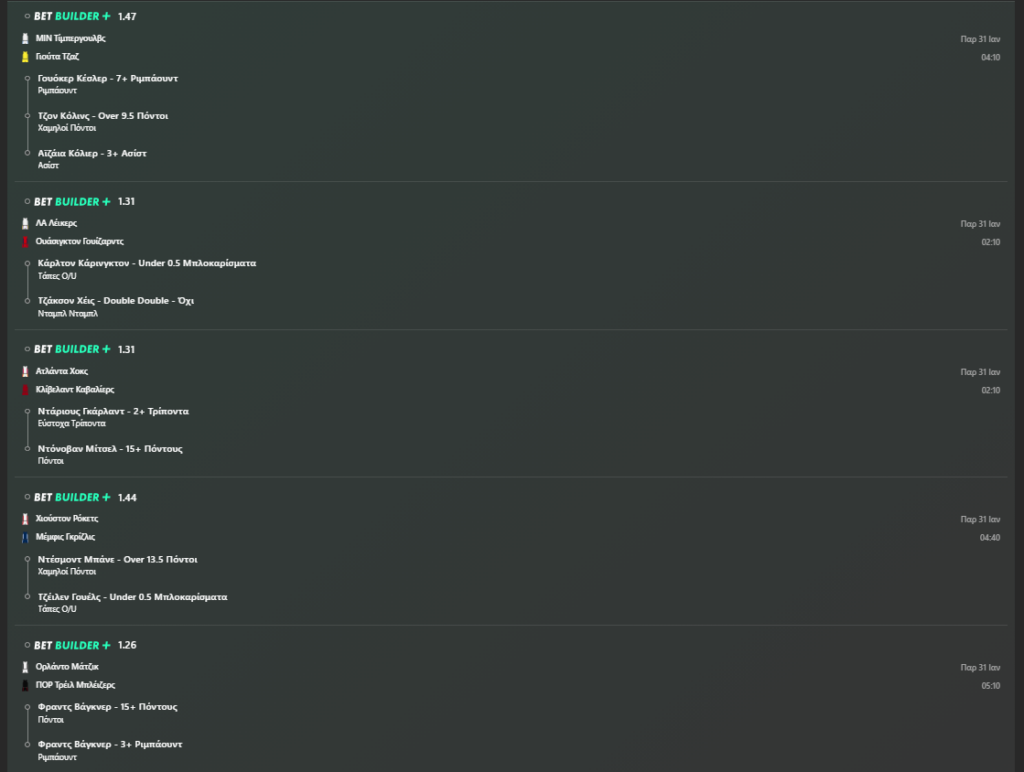Click the red Ουάσιγκτον Γουίζαρντς jersey icon
This screenshot has height=772, width=1024.
25,242
